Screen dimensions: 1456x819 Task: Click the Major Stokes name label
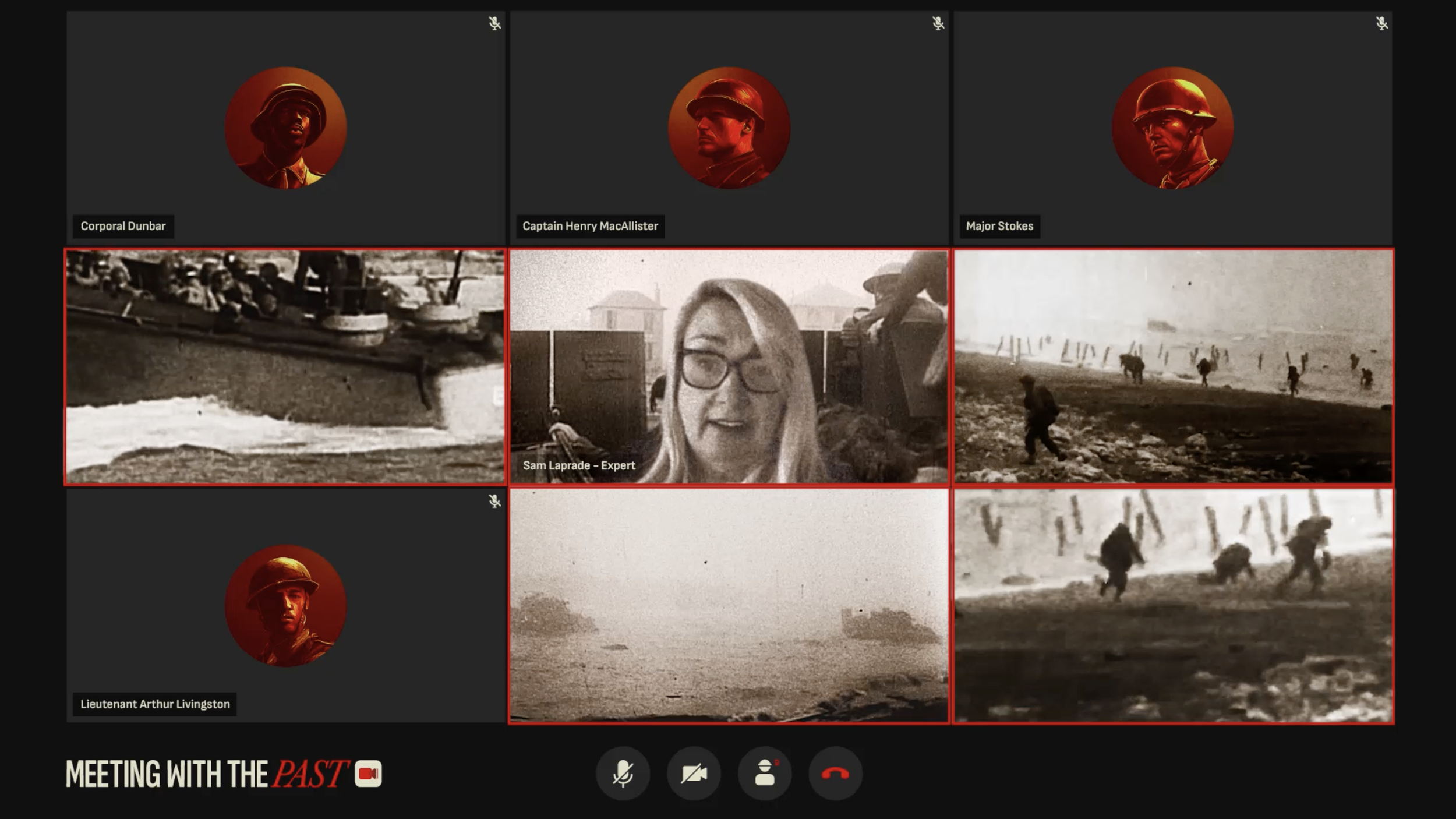[x=999, y=226]
